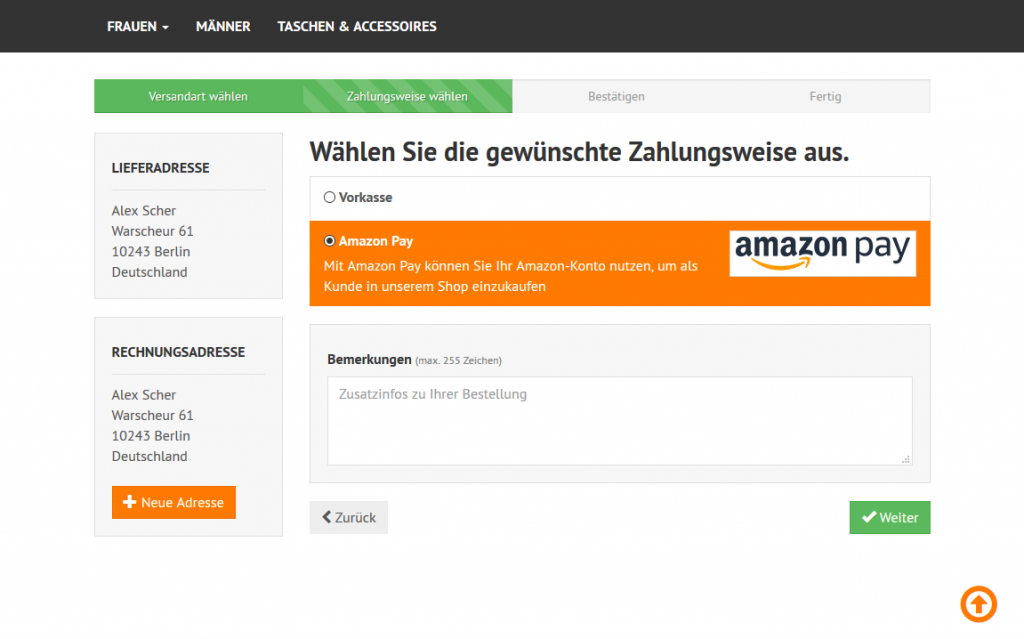Grab the text area resize handle
This screenshot has width=1024, height=639.
906,459
